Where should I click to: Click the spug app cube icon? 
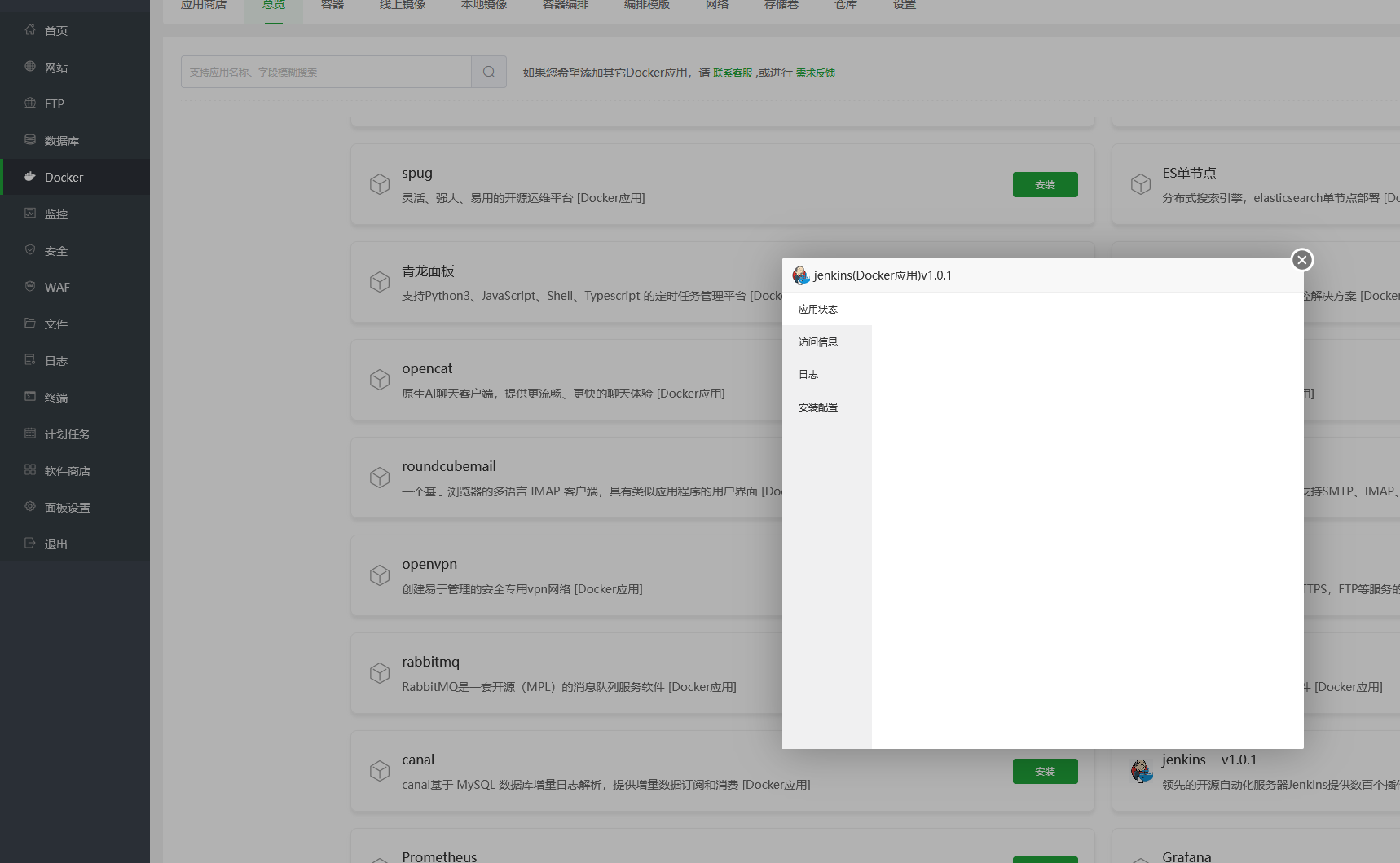coord(380,184)
